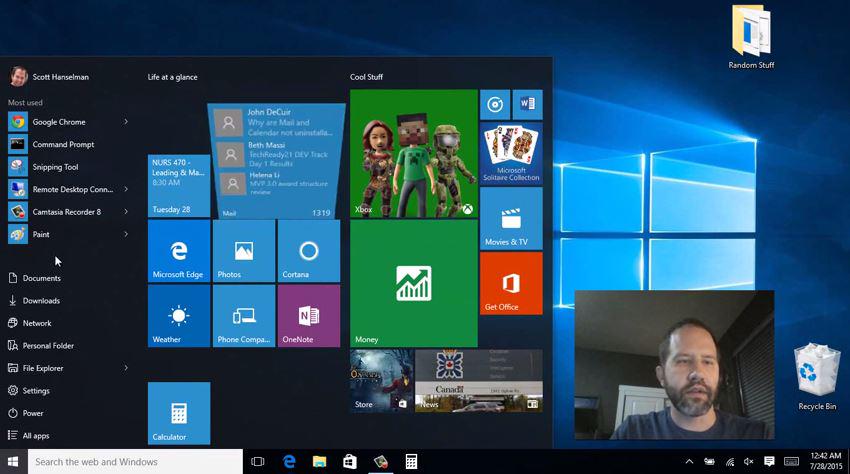Expand Google Chrome jump list arrow
The height and width of the screenshot is (474, 850).
126,121
